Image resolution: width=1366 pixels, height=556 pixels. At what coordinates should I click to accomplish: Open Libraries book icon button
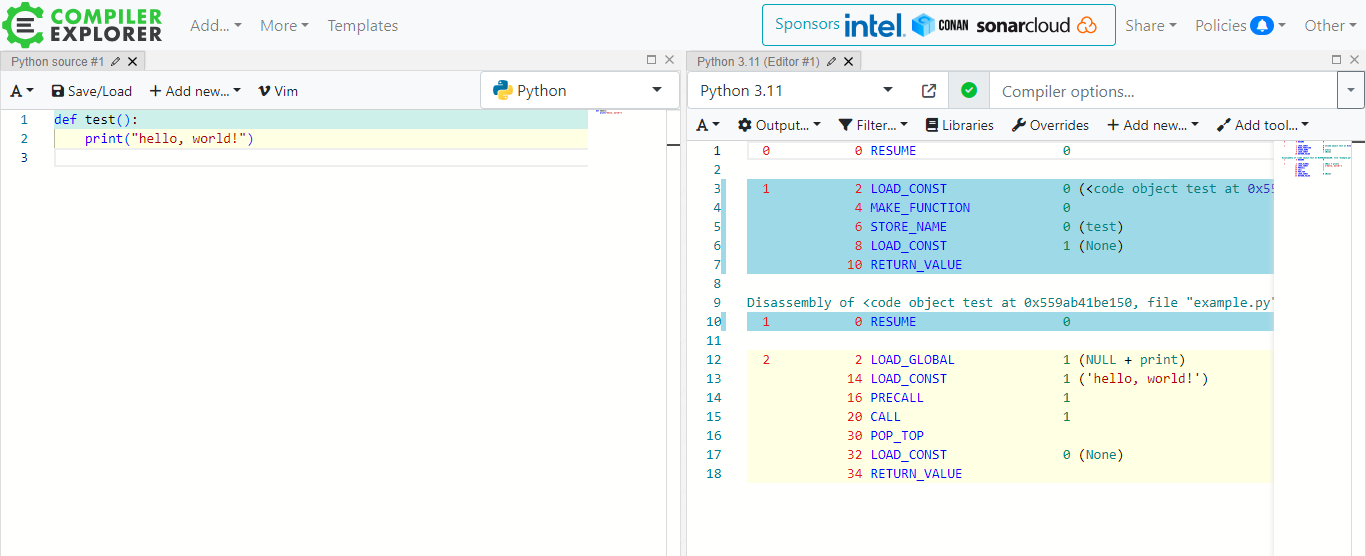click(x=959, y=125)
